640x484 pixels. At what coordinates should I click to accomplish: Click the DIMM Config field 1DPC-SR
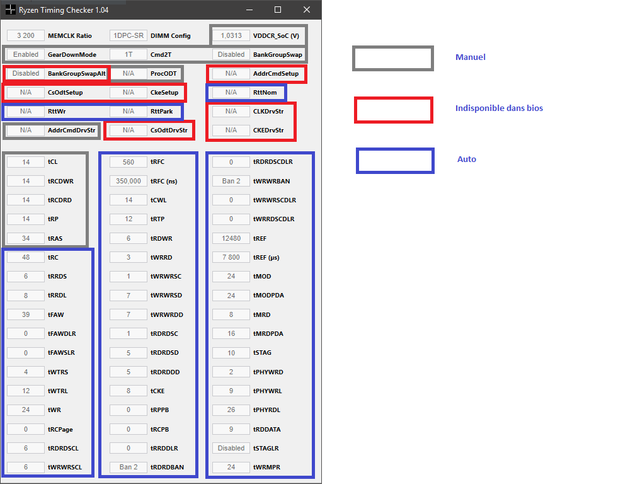(128, 36)
